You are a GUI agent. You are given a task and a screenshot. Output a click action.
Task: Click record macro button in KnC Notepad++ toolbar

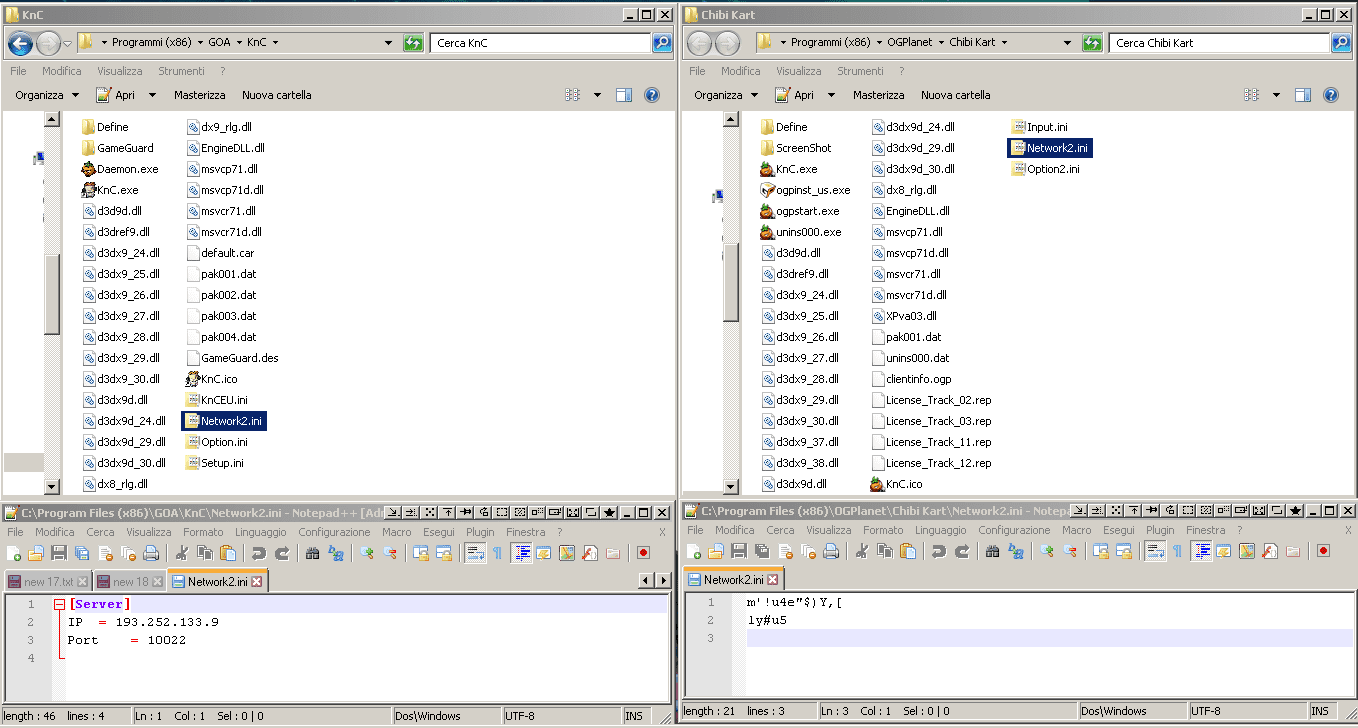click(643, 552)
